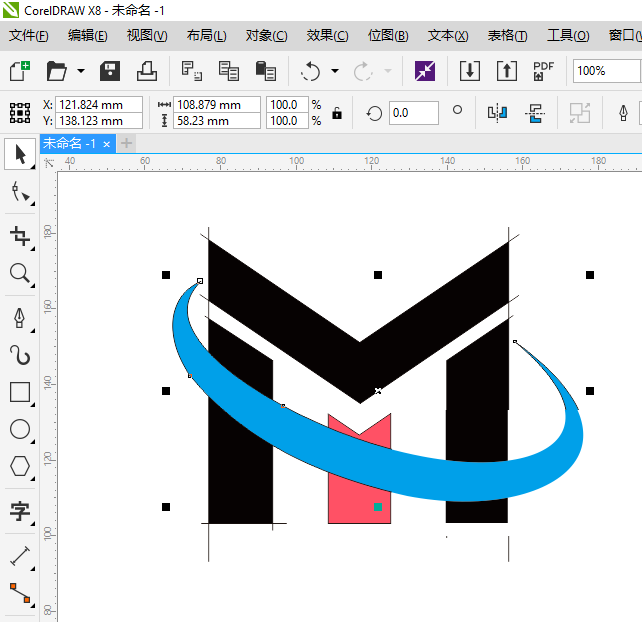
Task: Add a new document with plus tab
Action: pyautogui.click(x=127, y=144)
